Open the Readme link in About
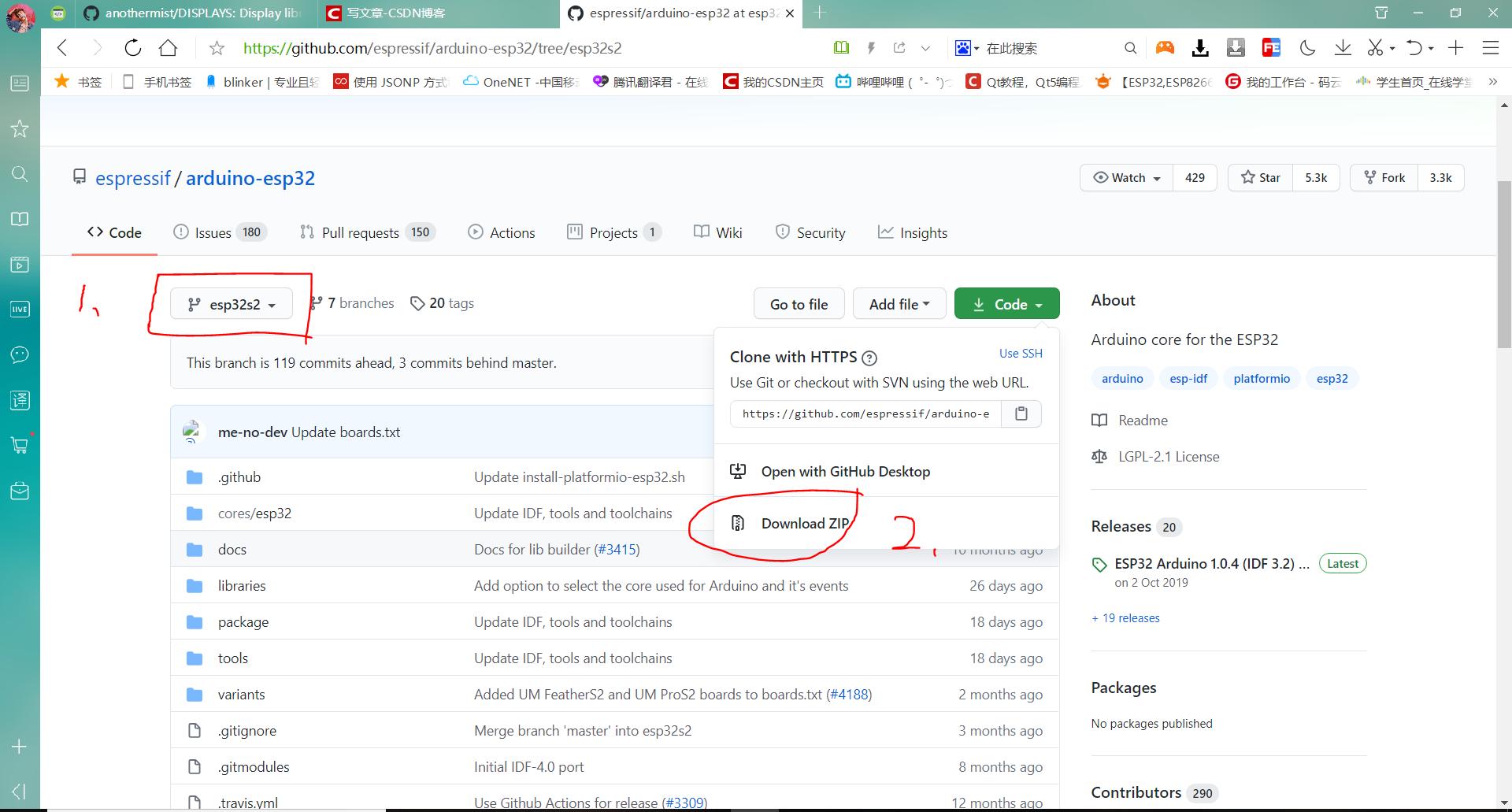The image size is (1512, 812). (x=1130, y=421)
